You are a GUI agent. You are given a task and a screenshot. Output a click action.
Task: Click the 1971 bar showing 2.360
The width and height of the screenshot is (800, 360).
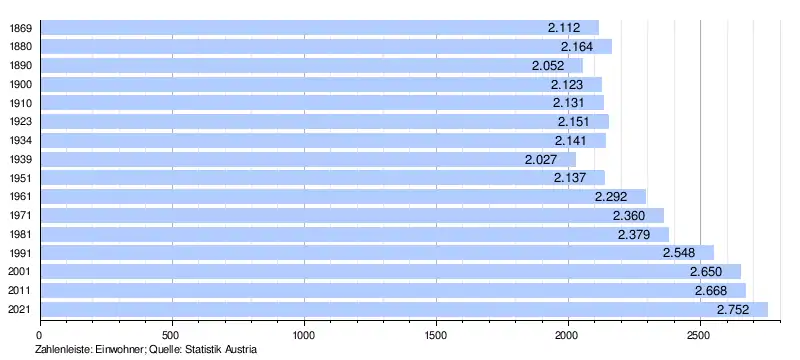click(x=352, y=215)
